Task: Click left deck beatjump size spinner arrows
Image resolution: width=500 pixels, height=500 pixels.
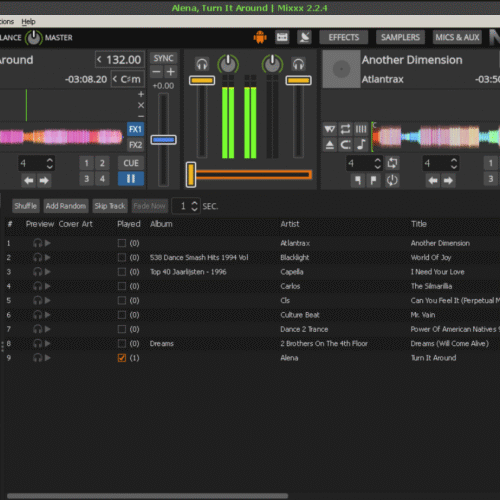Action: click(x=50, y=163)
